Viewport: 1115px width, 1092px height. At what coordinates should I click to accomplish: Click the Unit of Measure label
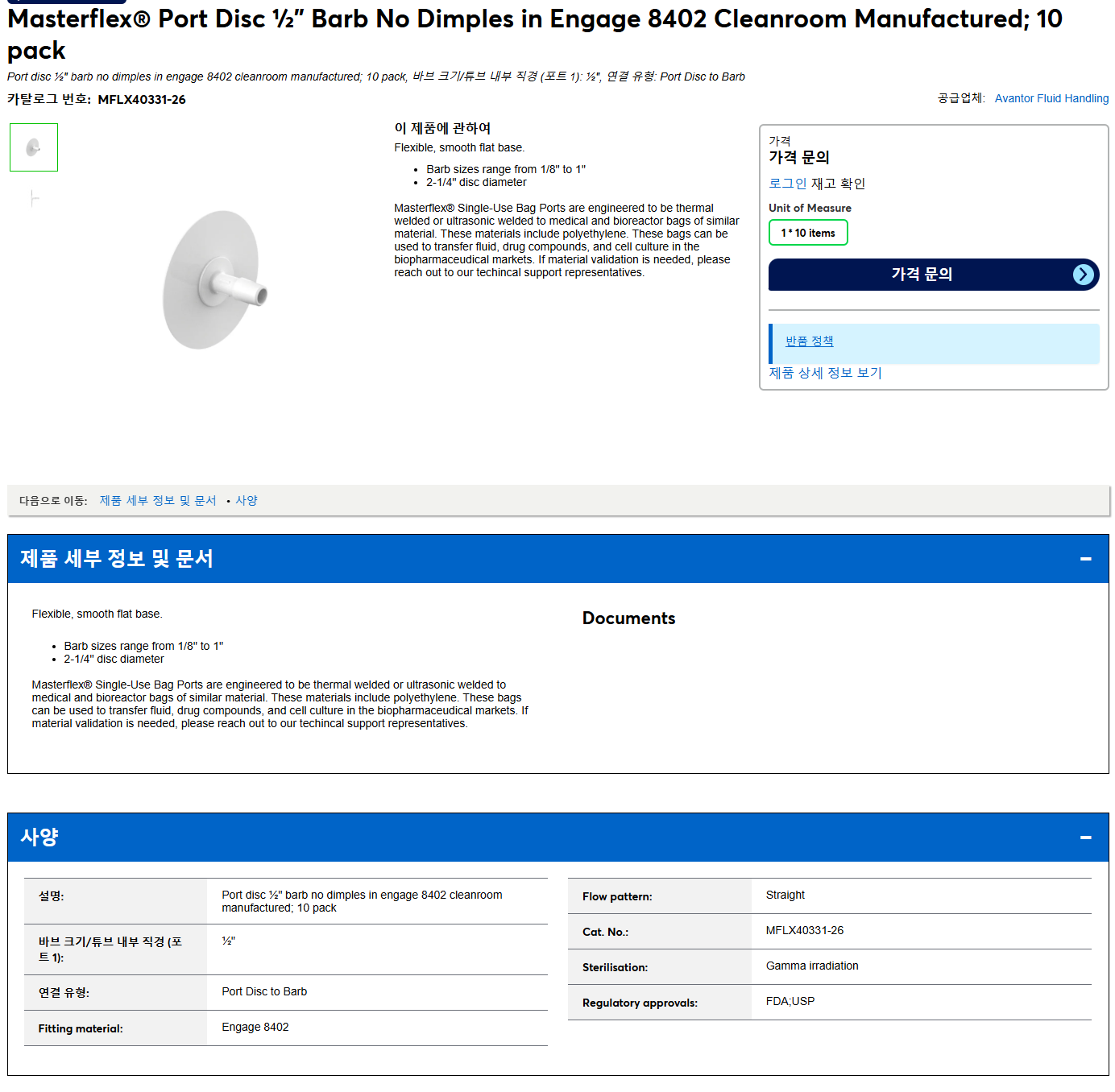click(x=810, y=208)
